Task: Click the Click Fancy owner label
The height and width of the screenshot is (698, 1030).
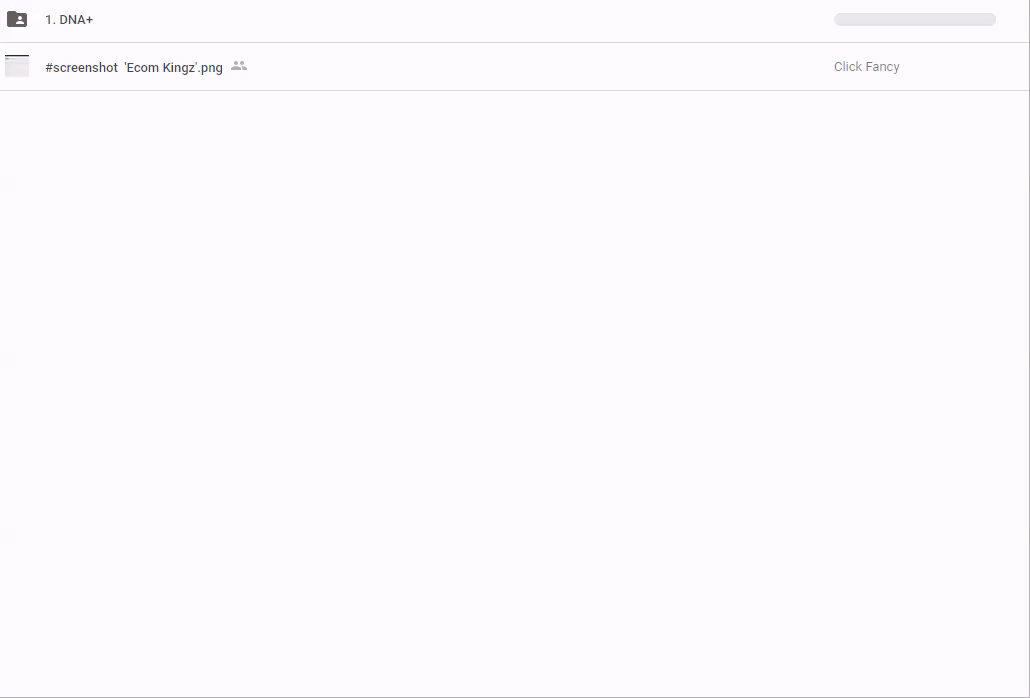Action: click(866, 67)
